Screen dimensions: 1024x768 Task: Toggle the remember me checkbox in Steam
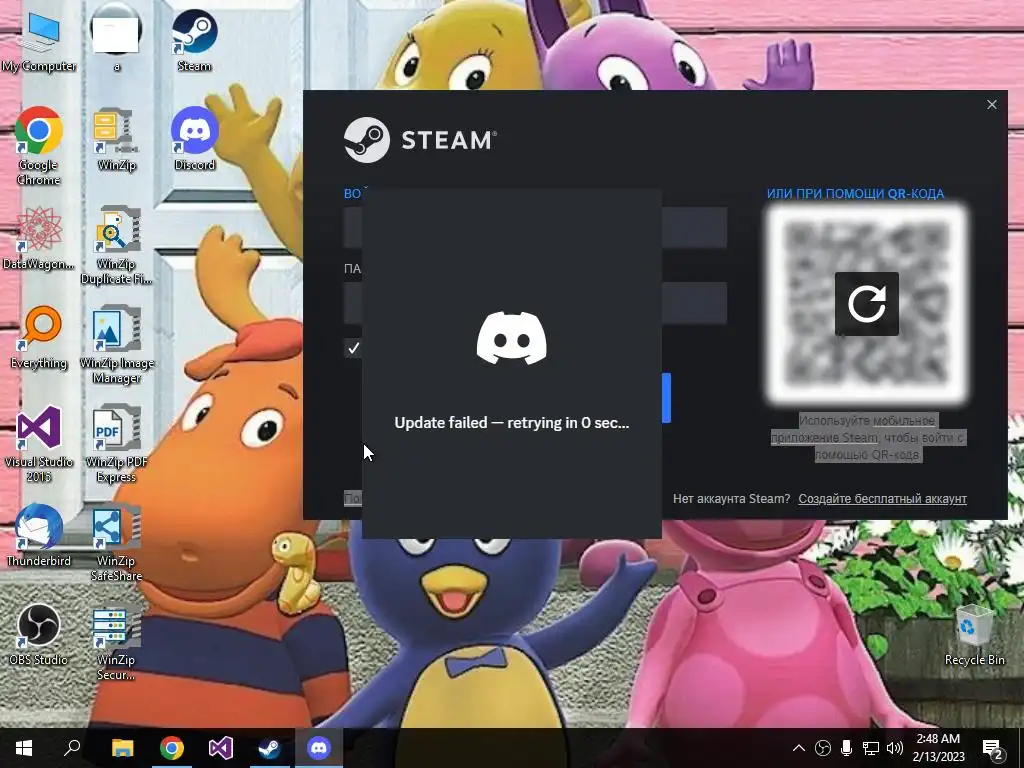353,348
